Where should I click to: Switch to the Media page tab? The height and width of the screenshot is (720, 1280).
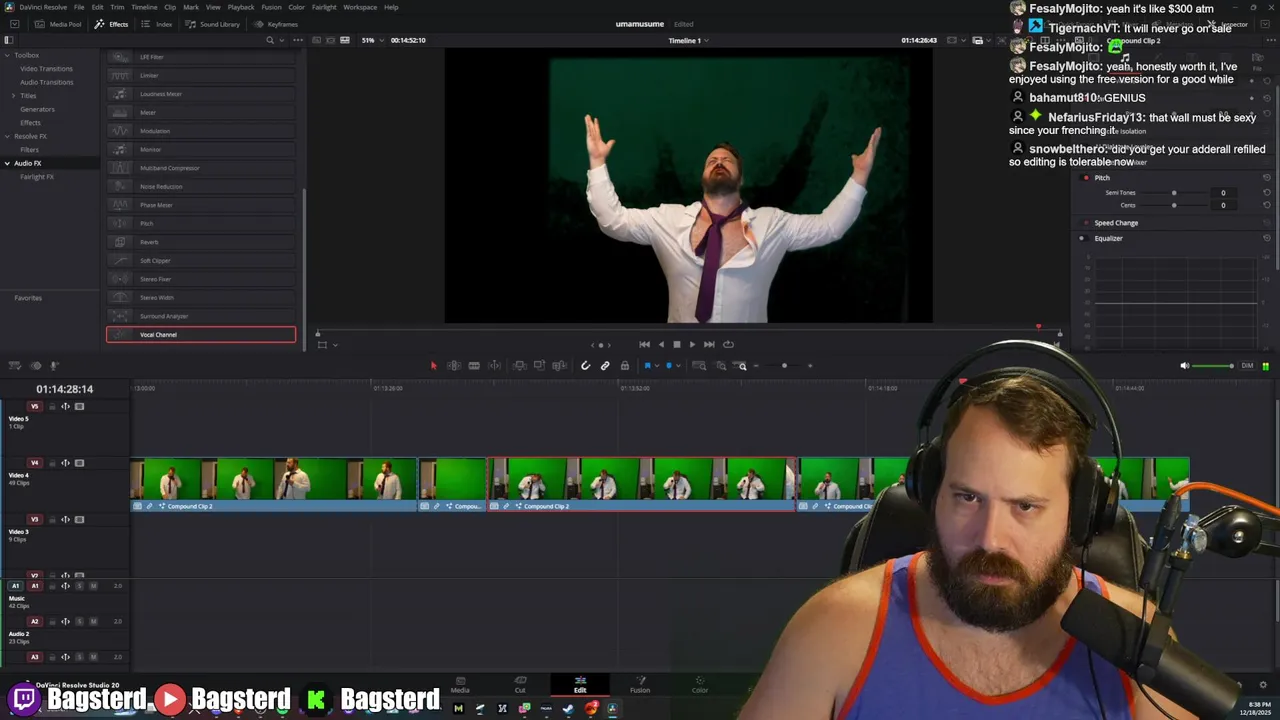point(460,685)
